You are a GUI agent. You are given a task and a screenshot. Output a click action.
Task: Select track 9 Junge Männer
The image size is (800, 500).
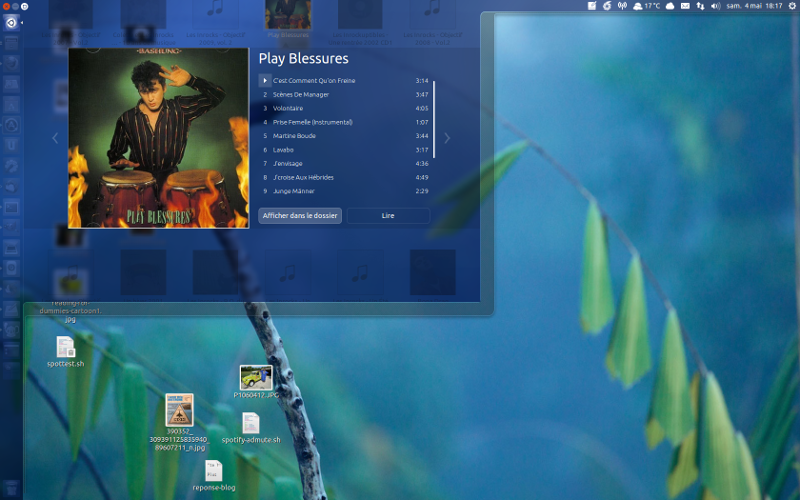[x=345, y=191]
